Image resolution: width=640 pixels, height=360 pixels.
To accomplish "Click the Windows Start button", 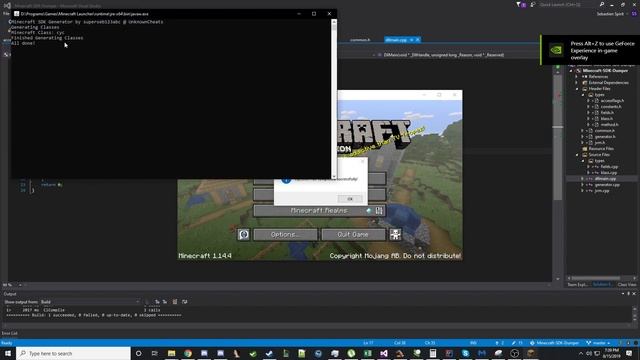I will point(8,353).
